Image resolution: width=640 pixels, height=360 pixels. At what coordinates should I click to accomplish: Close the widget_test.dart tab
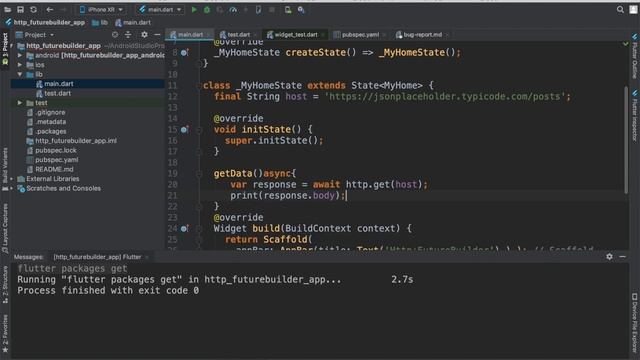click(x=322, y=35)
